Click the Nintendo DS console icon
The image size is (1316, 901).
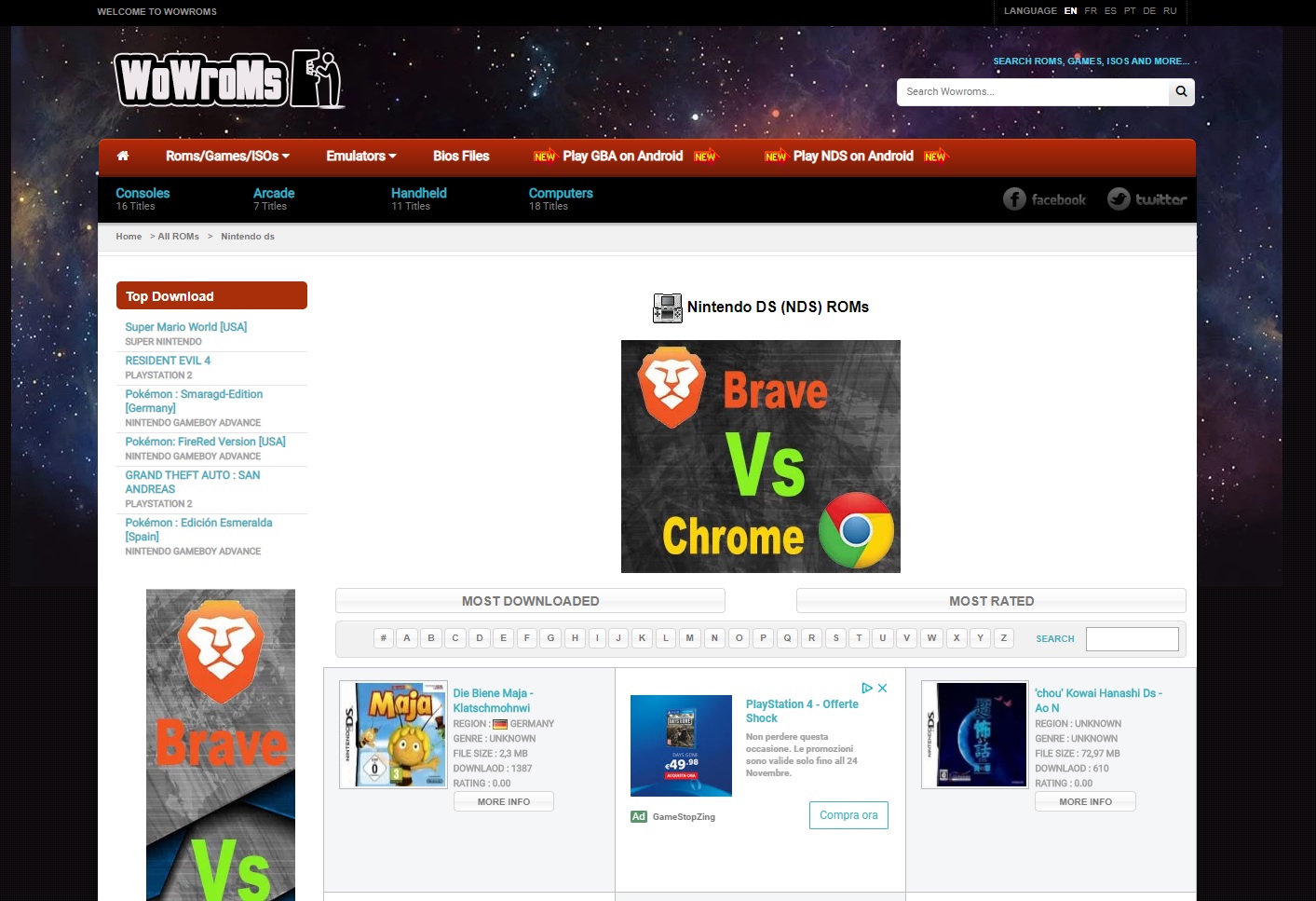point(667,307)
